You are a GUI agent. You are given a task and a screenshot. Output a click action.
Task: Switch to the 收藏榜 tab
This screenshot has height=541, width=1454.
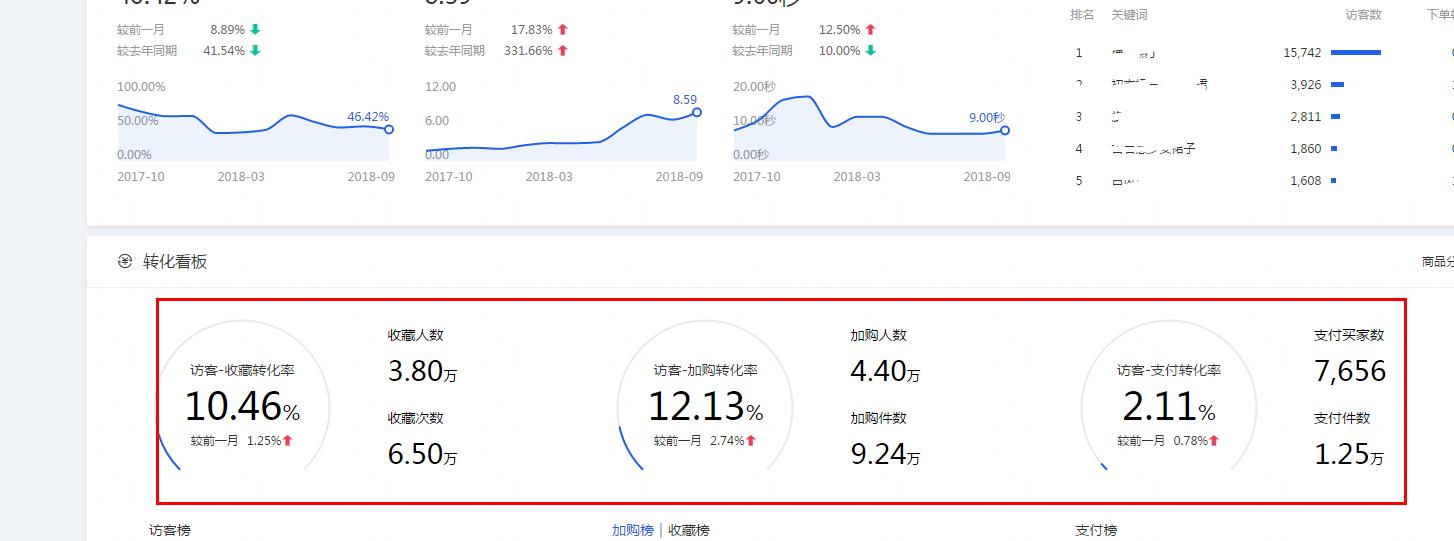(689, 530)
